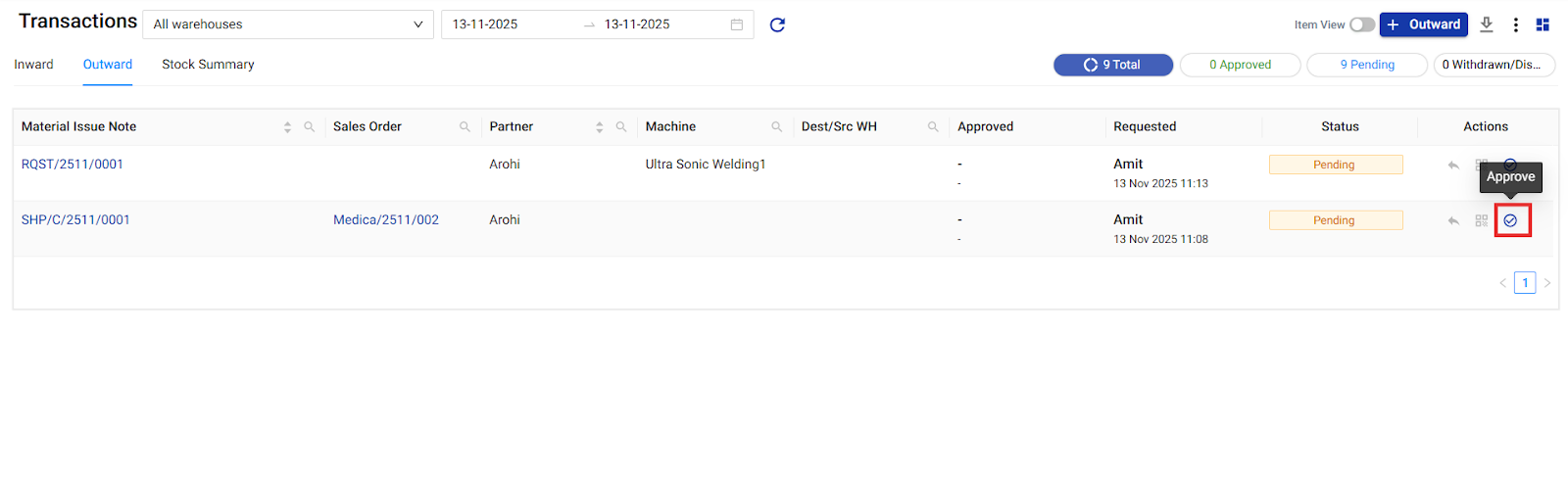
Task: Sort the Material Issue Note column
Action: (x=287, y=127)
